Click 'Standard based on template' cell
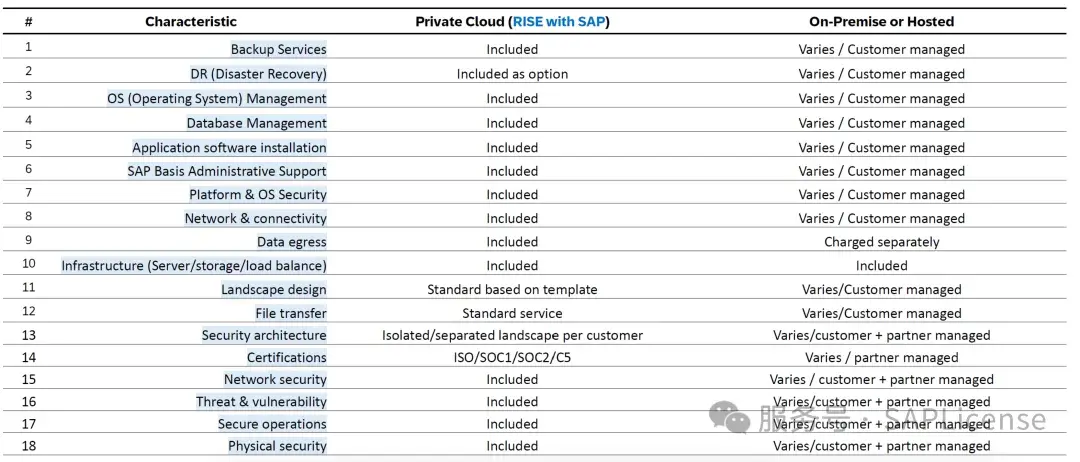The width and height of the screenshot is (1080, 462). pyautogui.click(x=512, y=289)
